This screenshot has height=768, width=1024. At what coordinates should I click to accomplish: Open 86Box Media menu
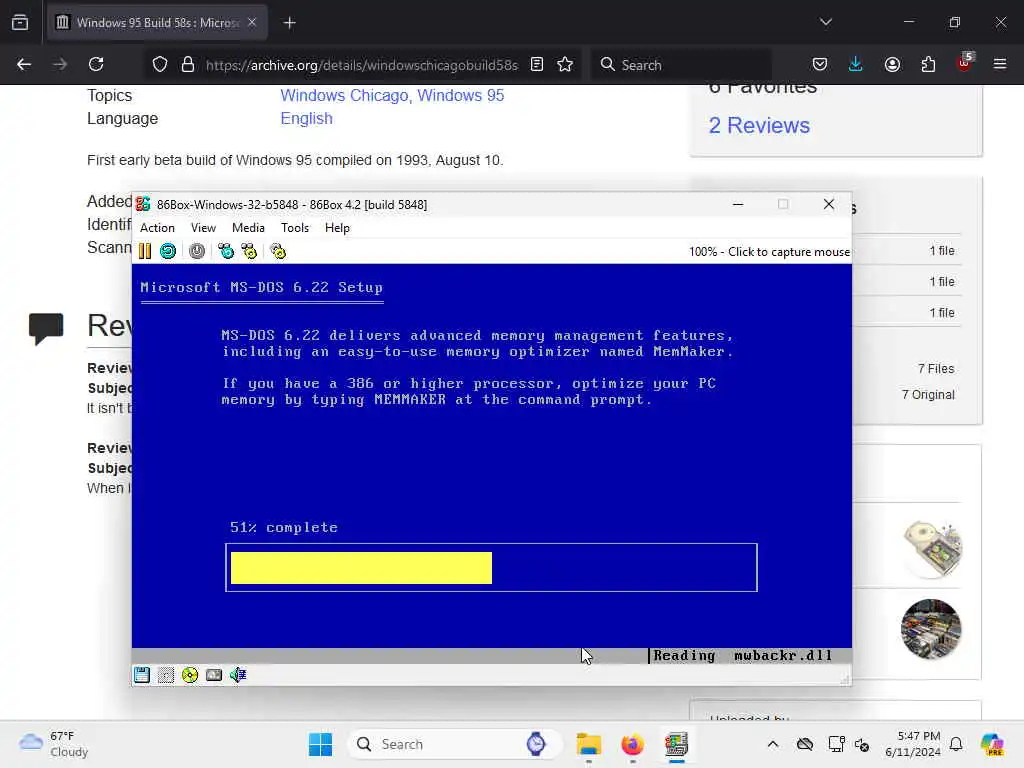point(248,228)
